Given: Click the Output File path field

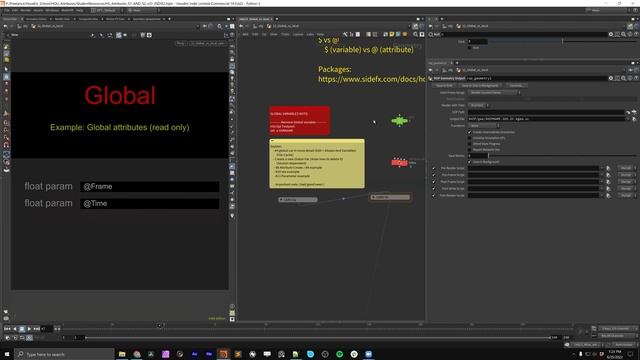Looking at the screenshot, I should 546,119.
